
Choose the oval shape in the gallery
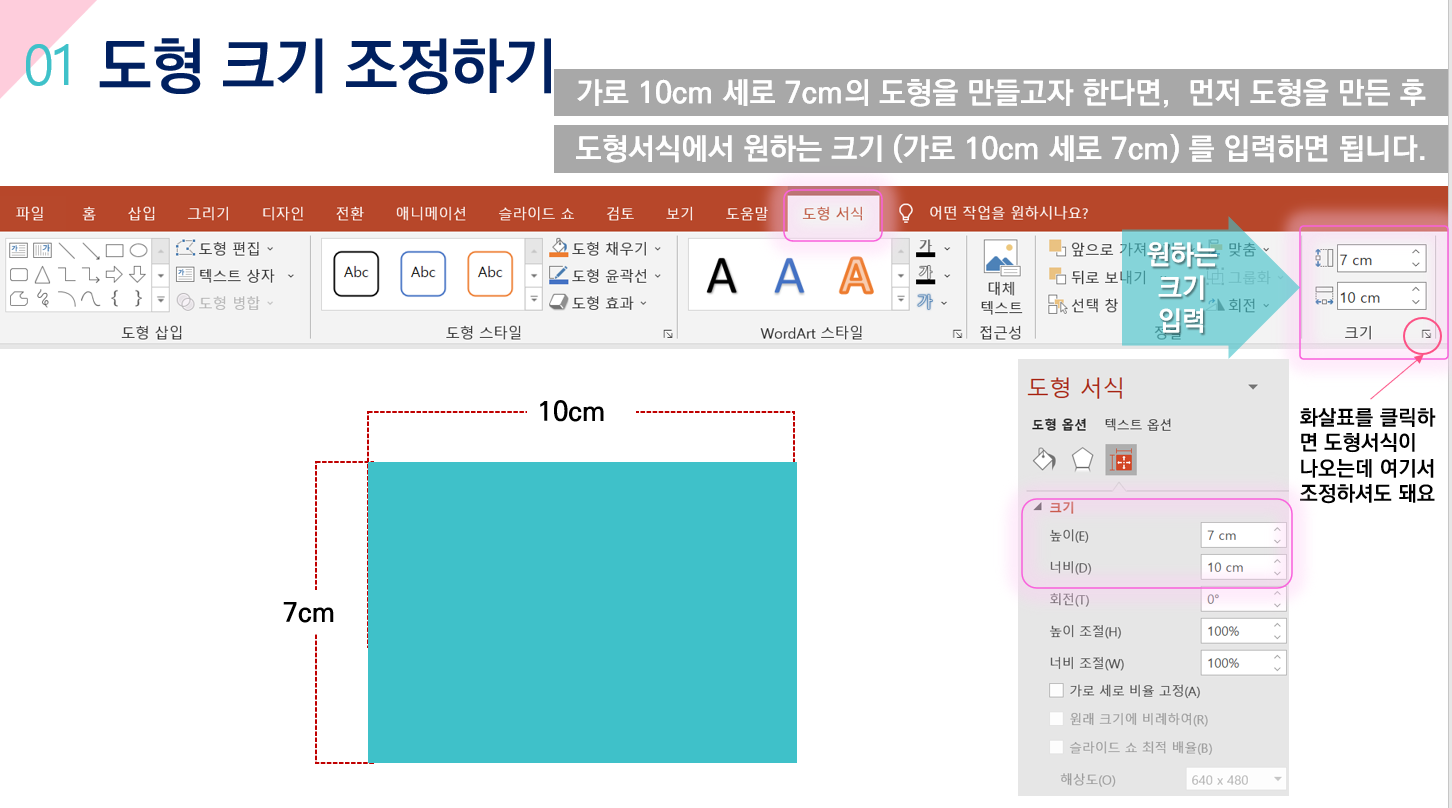[138, 250]
